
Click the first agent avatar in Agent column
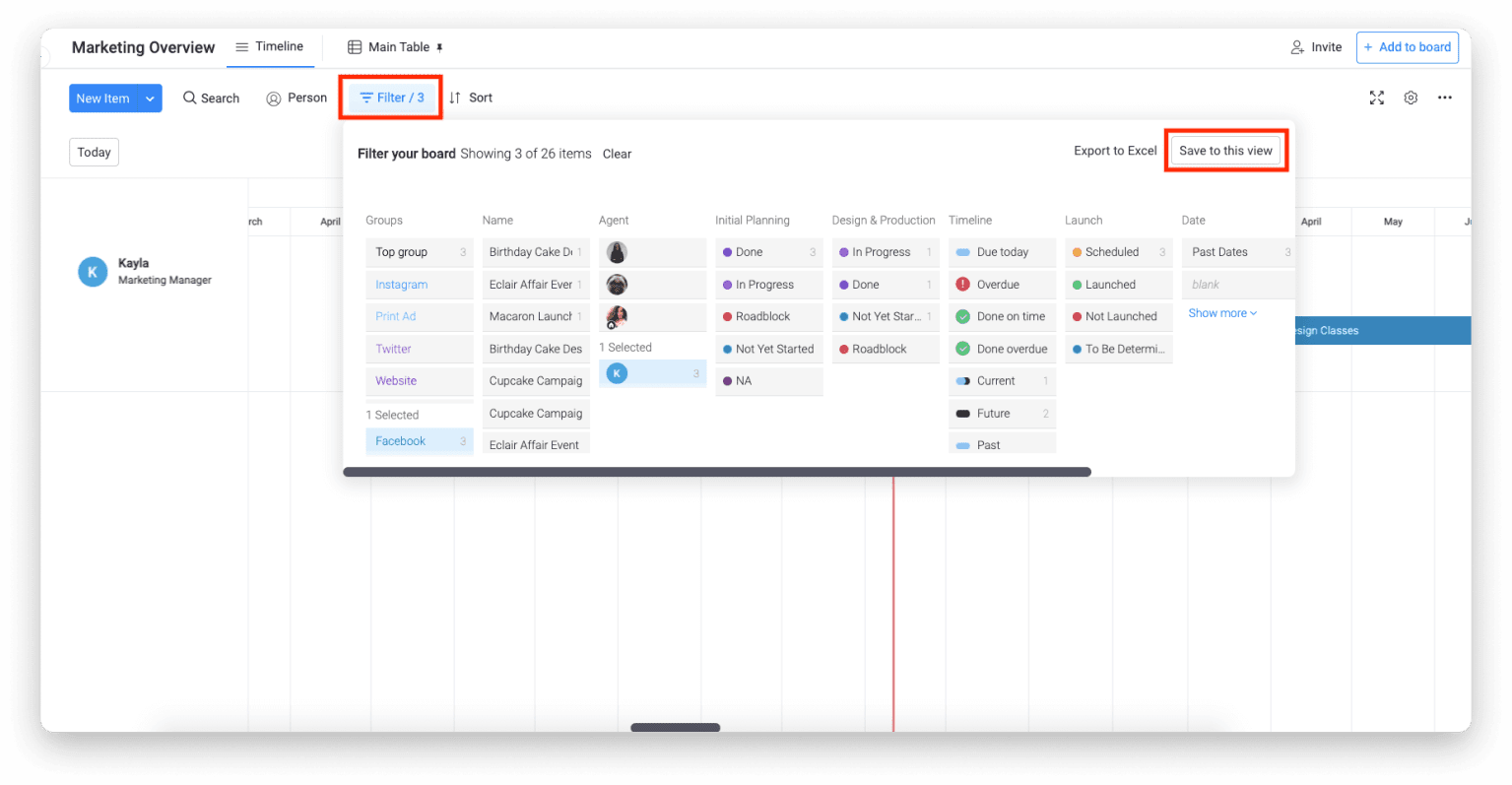click(x=617, y=252)
